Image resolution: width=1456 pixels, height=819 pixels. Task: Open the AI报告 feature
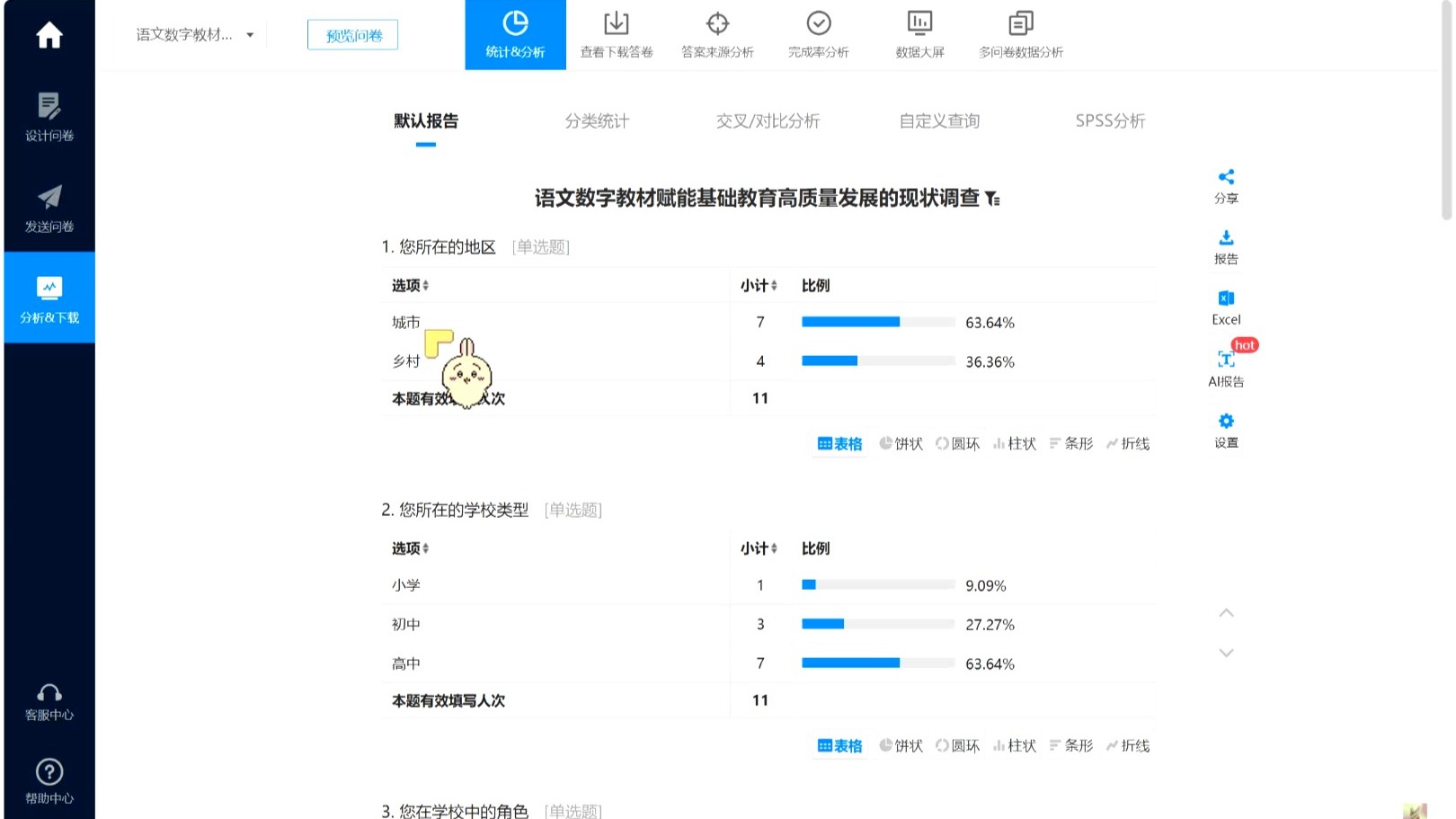1226,366
